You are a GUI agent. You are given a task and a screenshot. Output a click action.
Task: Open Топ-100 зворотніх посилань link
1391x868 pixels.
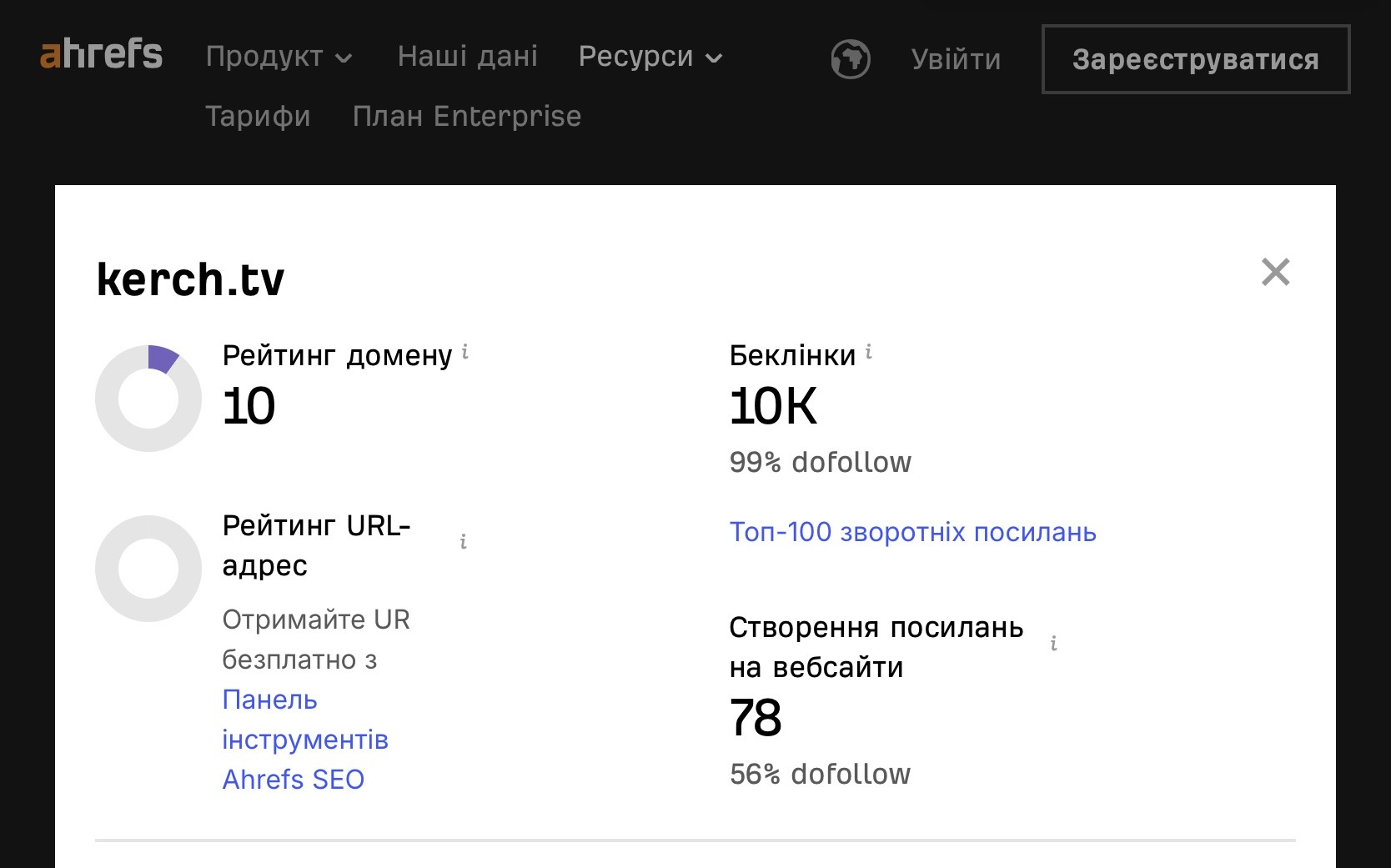912,532
